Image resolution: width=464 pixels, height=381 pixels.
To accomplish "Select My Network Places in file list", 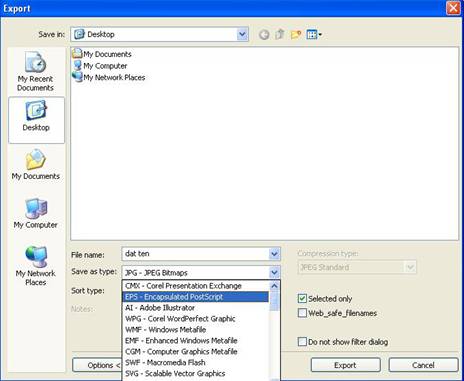I will 109,77.
